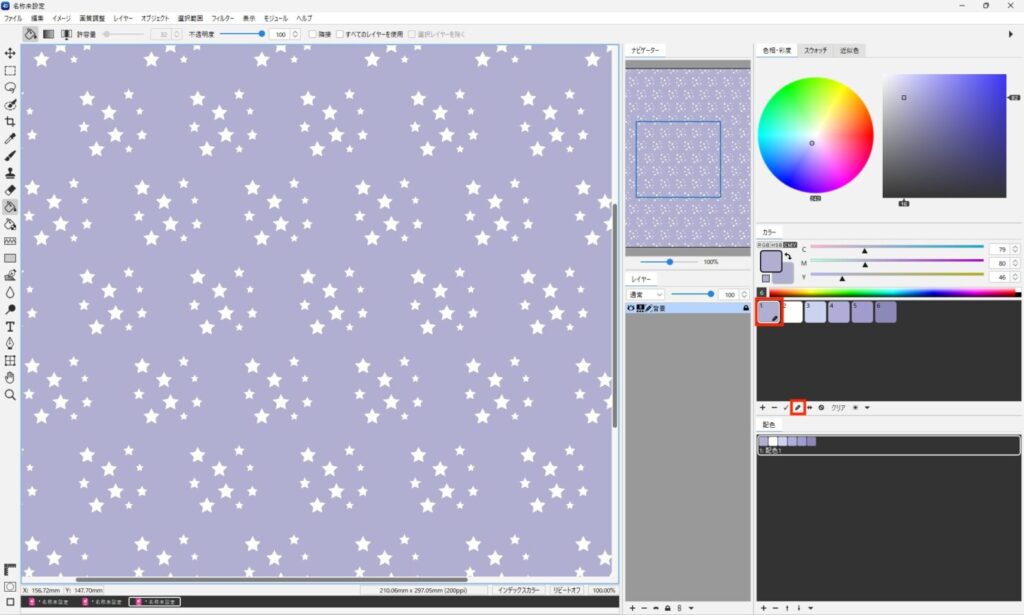Open the フィルター menu
The width and height of the screenshot is (1024, 615).
point(223,18)
